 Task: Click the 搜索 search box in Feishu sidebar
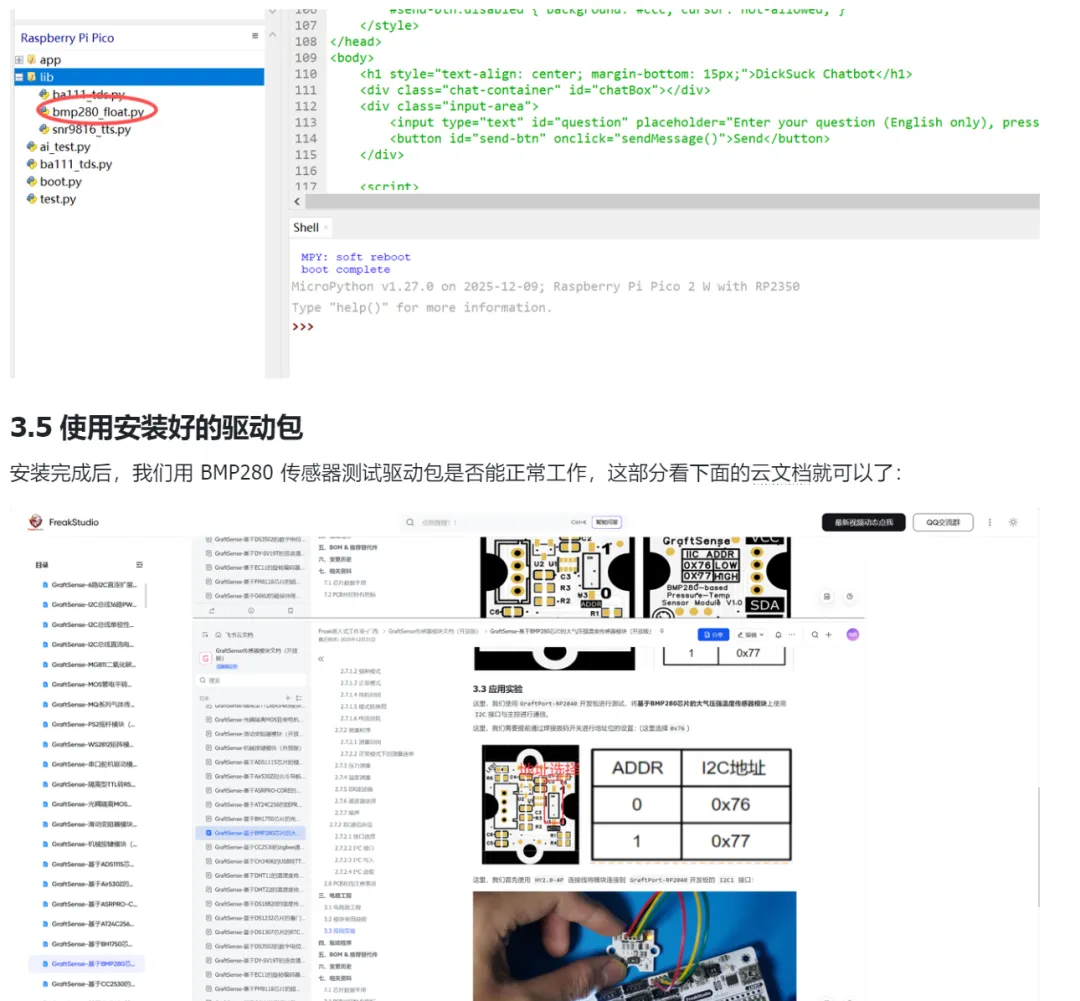[x=253, y=680]
